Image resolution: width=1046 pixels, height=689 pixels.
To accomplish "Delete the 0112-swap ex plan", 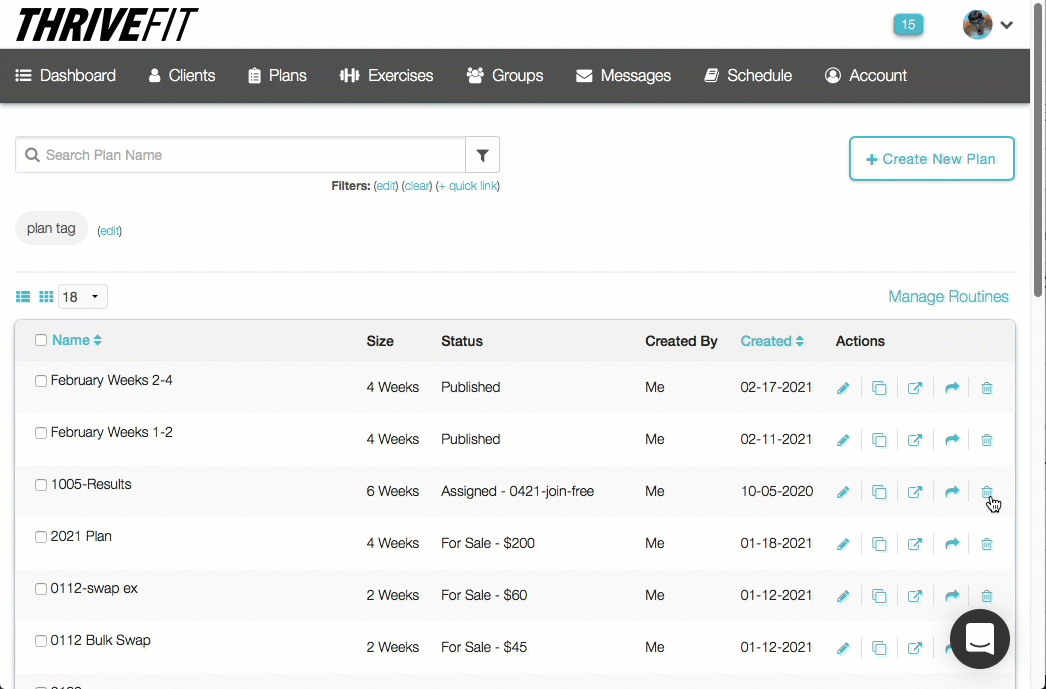I will (x=987, y=596).
